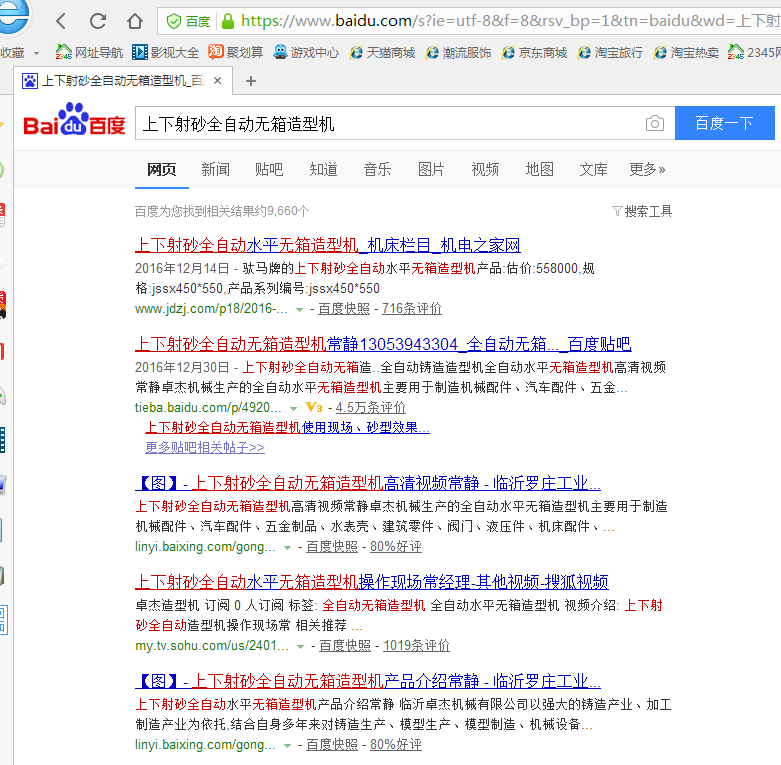Select the 网页 tab
Screen dimensions: 781x765
point(161,169)
